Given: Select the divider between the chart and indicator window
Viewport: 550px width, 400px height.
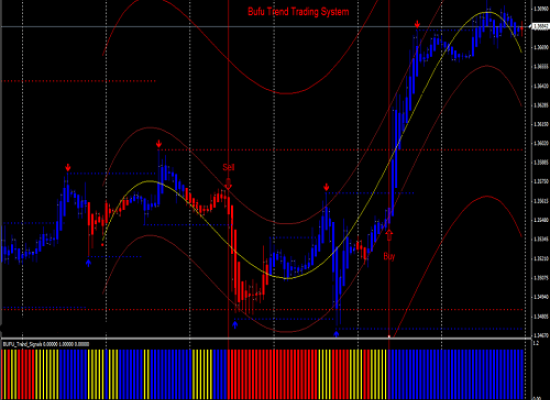Looking at the screenshot, I should click(267, 339).
